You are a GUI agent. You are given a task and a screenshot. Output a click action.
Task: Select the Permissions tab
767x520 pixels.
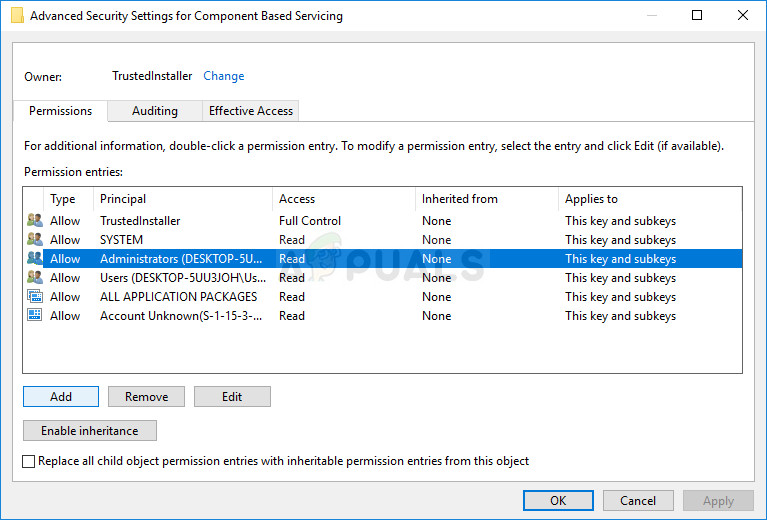pyautogui.click(x=60, y=111)
